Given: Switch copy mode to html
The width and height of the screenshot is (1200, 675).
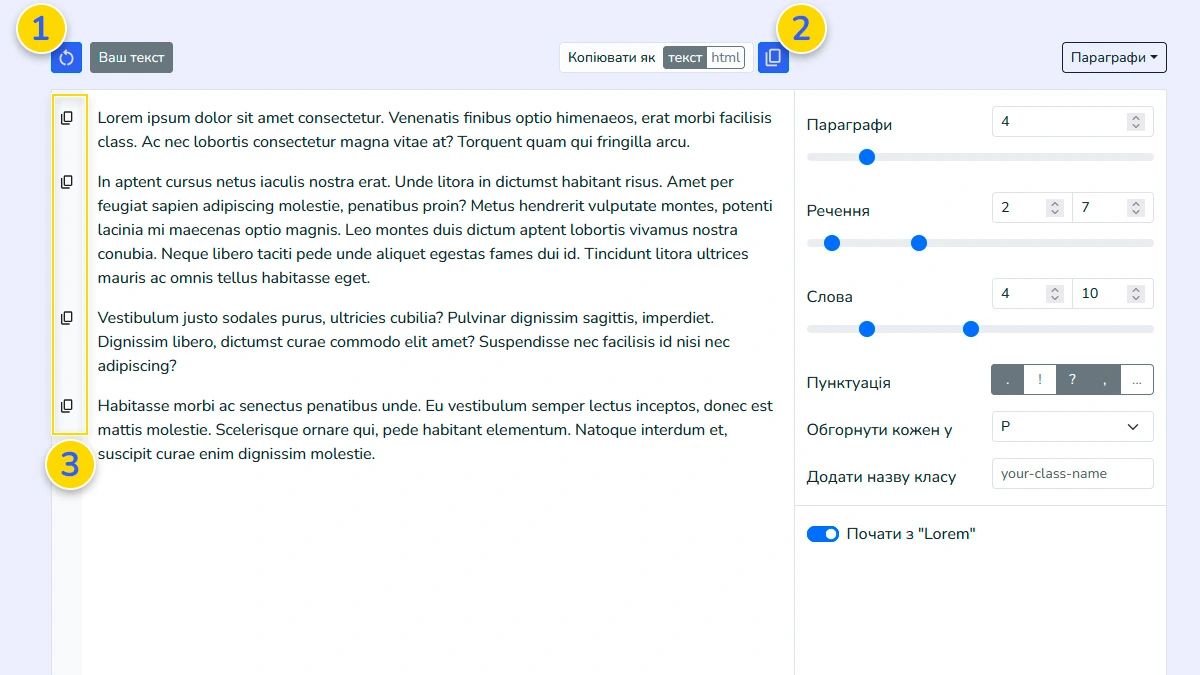Looking at the screenshot, I should tap(725, 58).
